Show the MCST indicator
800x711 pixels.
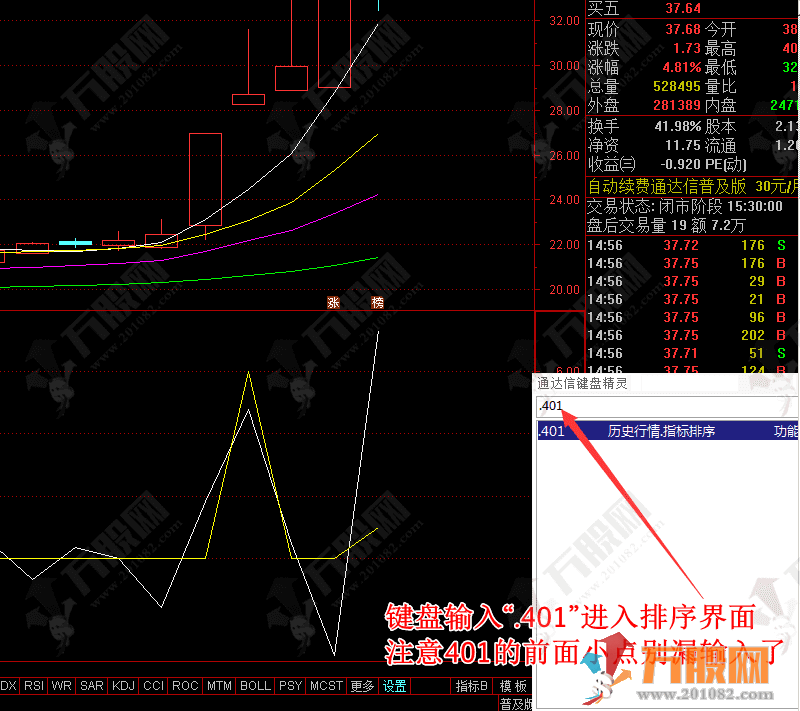pos(327,686)
